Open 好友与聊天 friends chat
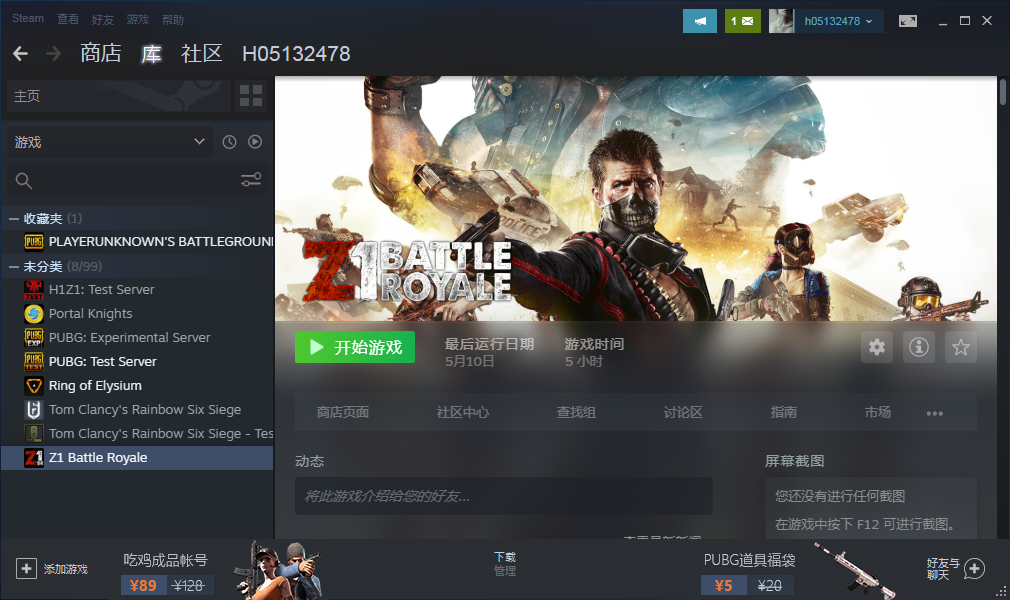Image resolution: width=1010 pixels, height=600 pixels. (x=956, y=568)
